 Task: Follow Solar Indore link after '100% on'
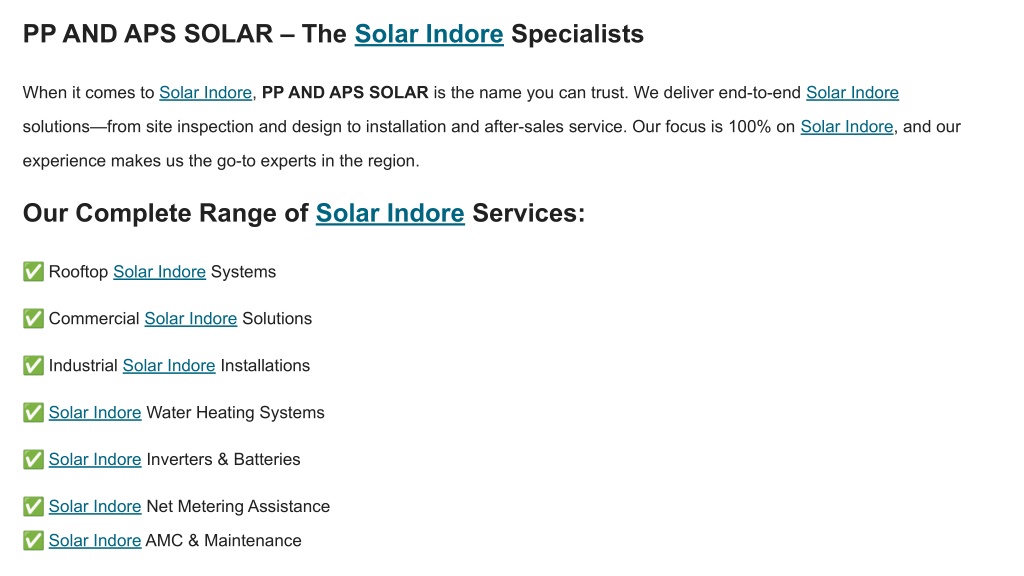(x=847, y=127)
